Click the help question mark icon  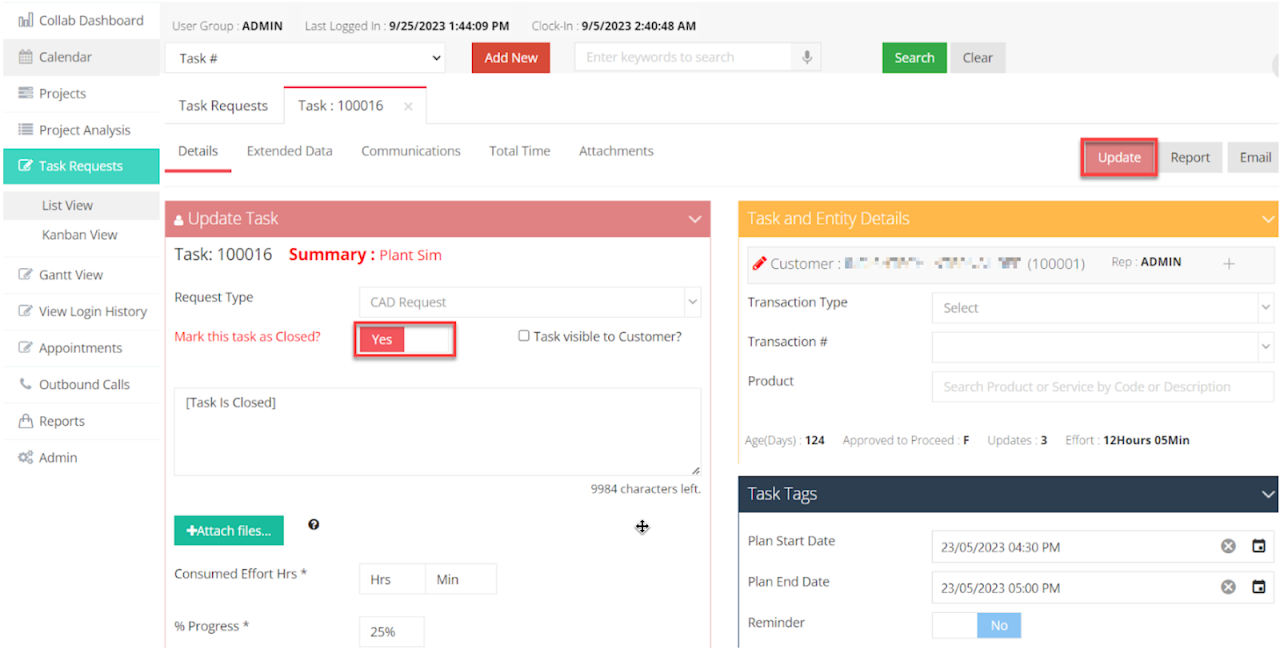pos(314,525)
